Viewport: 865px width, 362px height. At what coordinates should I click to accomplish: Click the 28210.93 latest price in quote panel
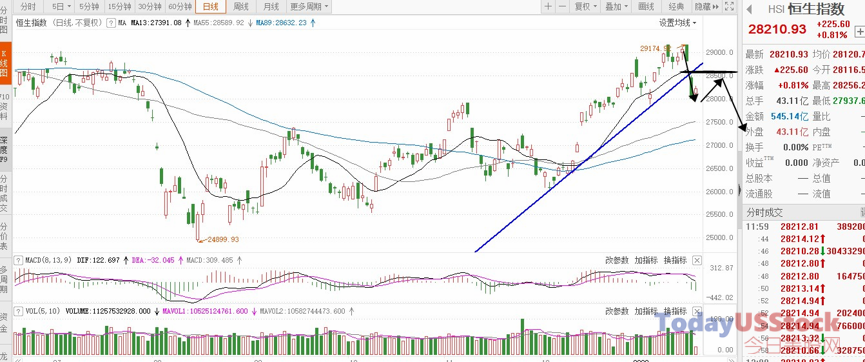[x=776, y=29]
